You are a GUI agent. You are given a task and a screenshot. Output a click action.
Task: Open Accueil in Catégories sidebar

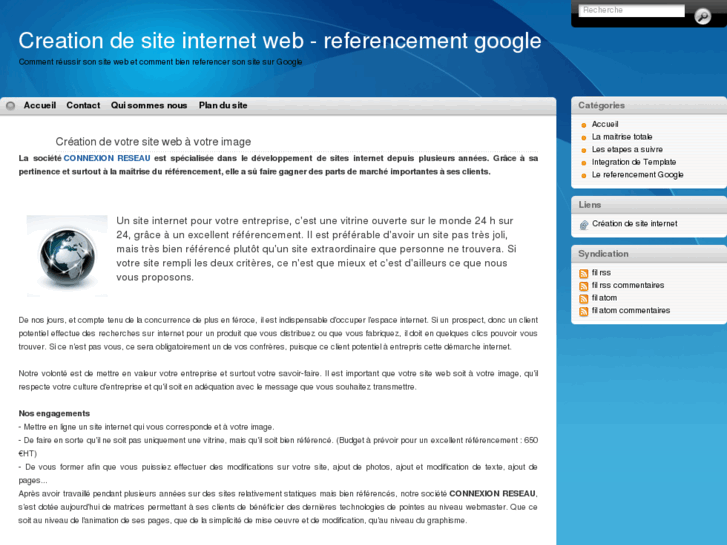[x=605, y=124]
